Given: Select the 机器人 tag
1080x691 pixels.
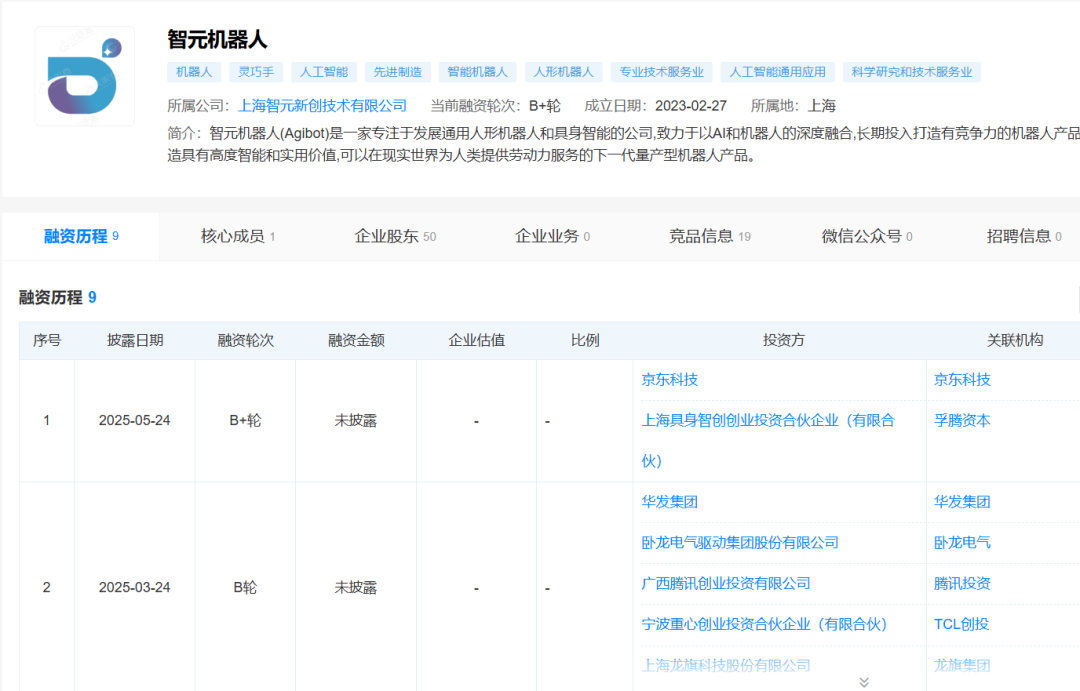Looking at the screenshot, I should point(194,72).
